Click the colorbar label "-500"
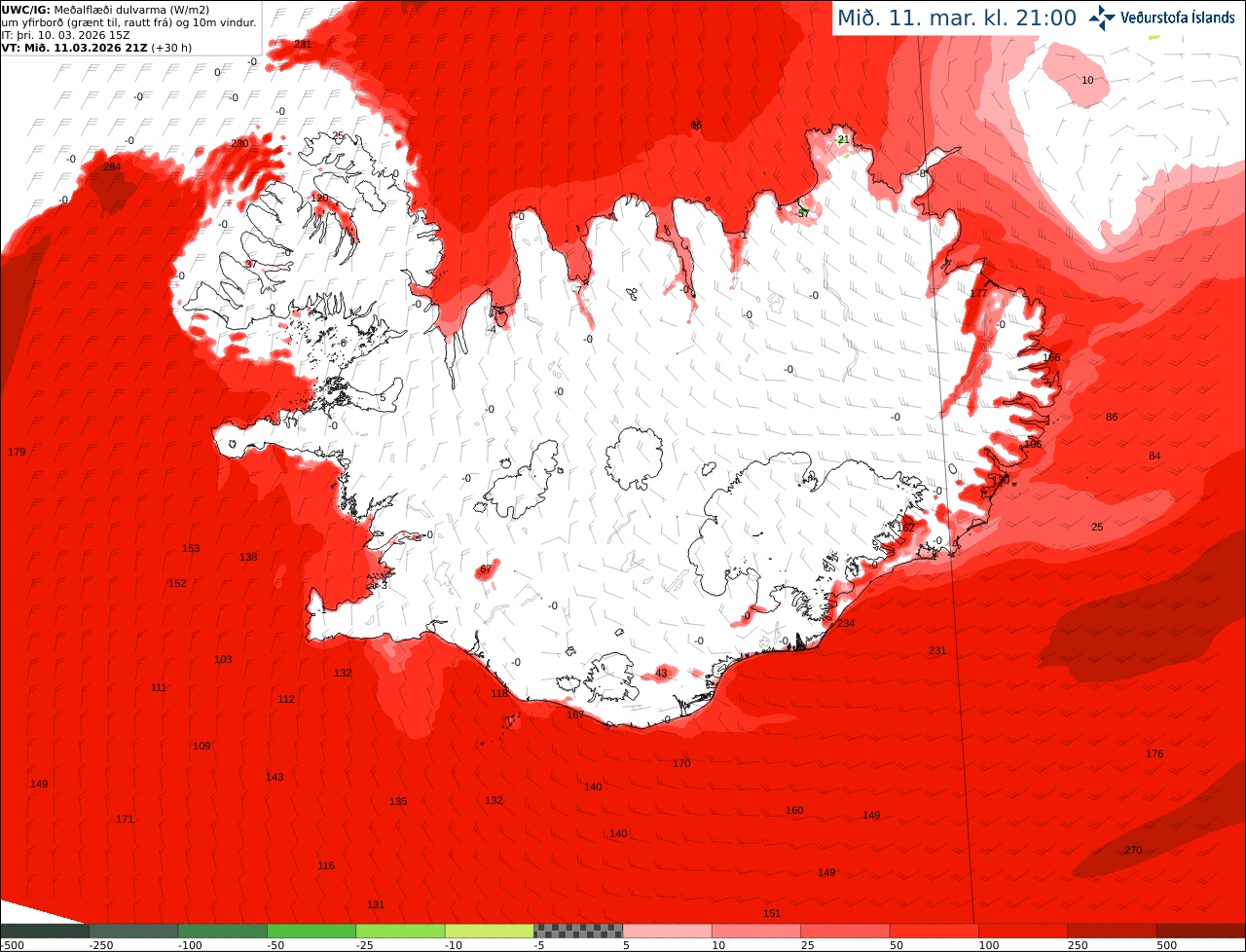The width and height of the screenshot is (1246, 952). [x=13, y=945]
